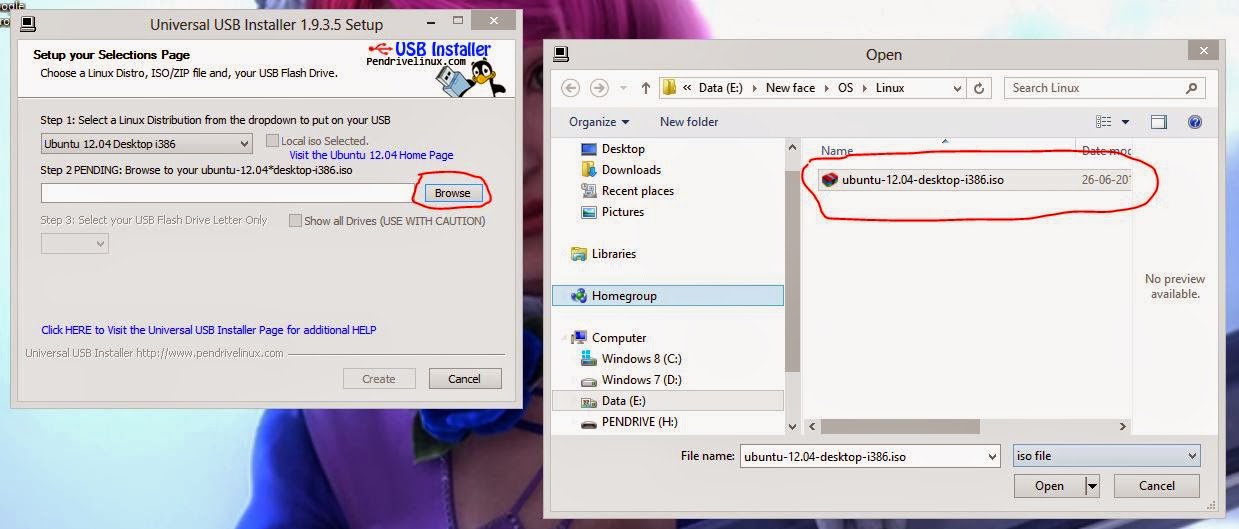Click the PENDRIVE (H:) drive icon
1239x529 pixels.
pyautogui.click(x=589, y=422)
